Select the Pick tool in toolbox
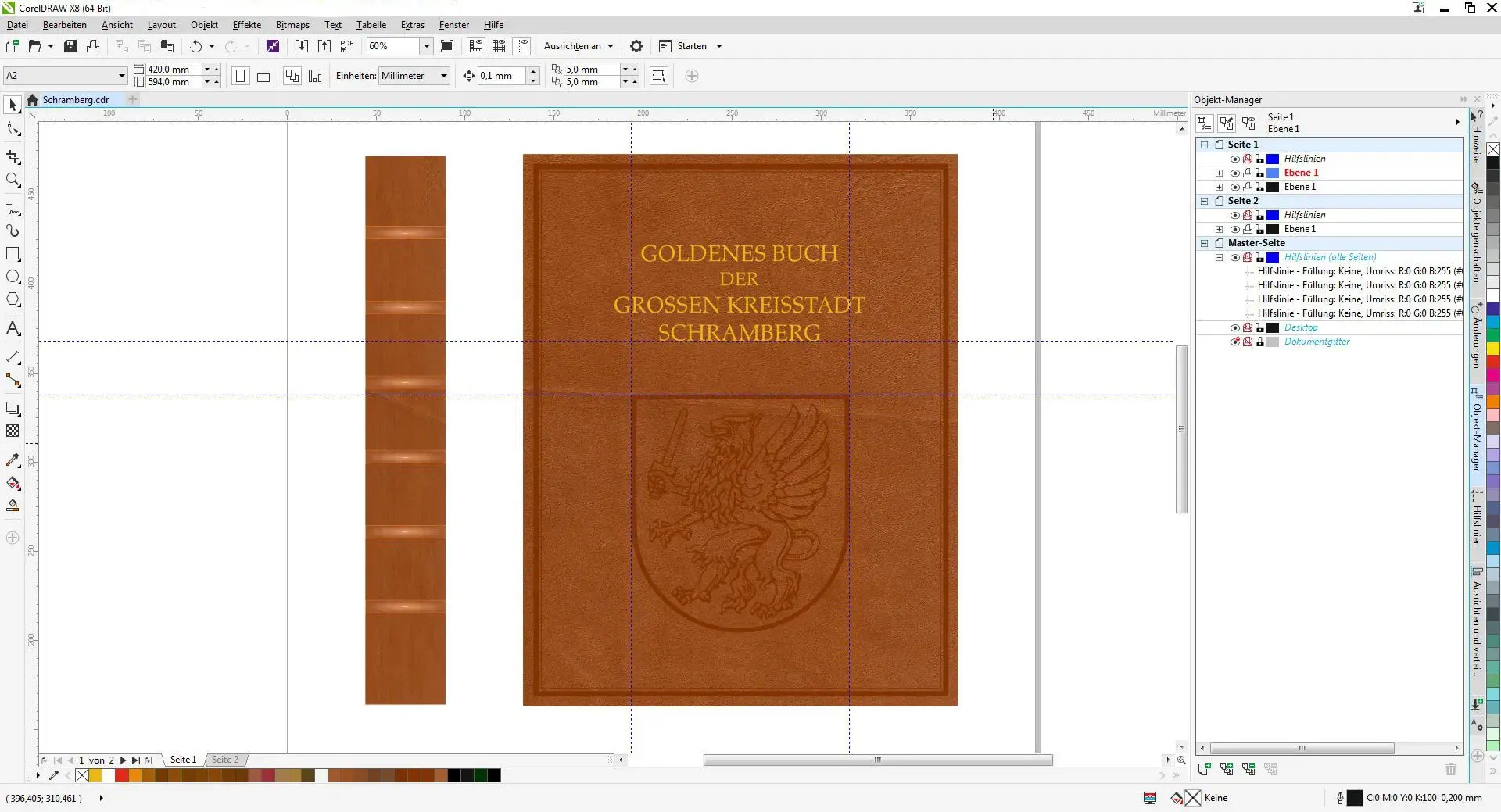This screenshot has height=812, width=1501. pyautogui.click(x=13, y=105)
